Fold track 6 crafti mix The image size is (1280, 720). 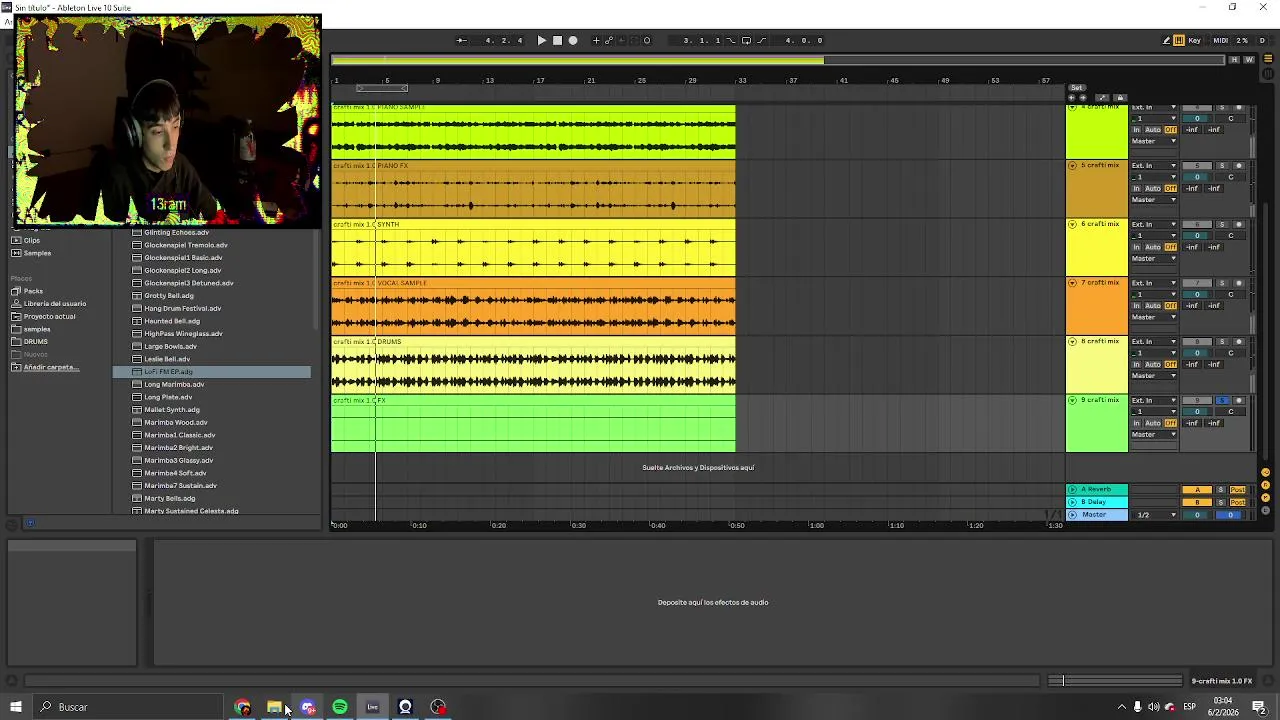pyautogui.click(x=1072, y=224)
